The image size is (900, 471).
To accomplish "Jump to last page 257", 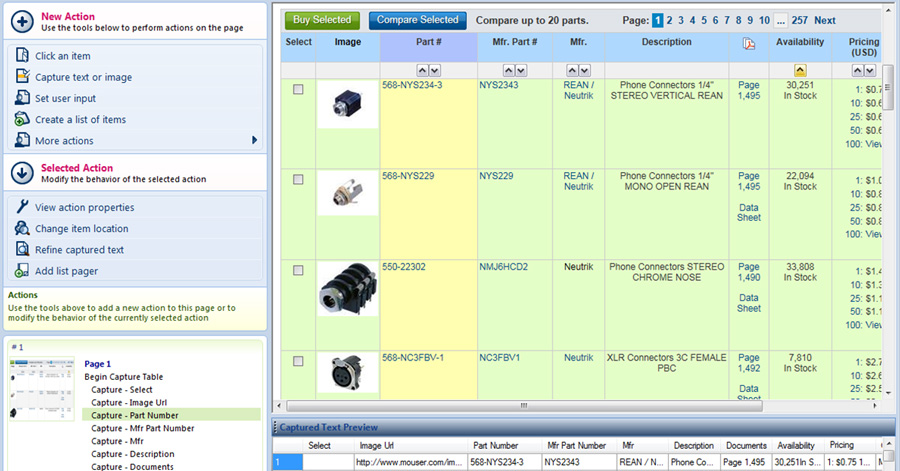I will (800, 20).
